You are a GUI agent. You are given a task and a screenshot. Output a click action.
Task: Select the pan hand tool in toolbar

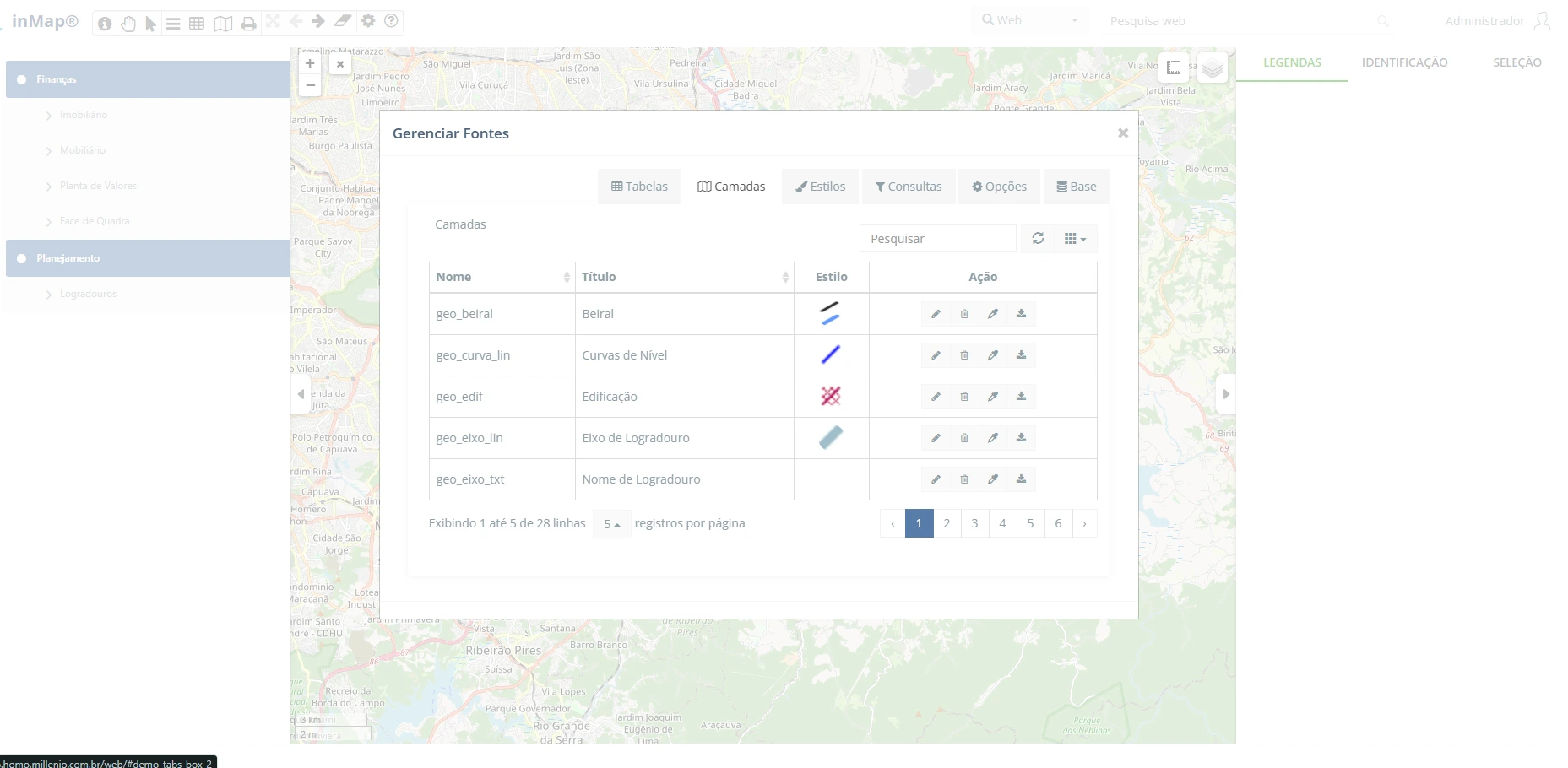pyautogui.click(x=128, y=24)
